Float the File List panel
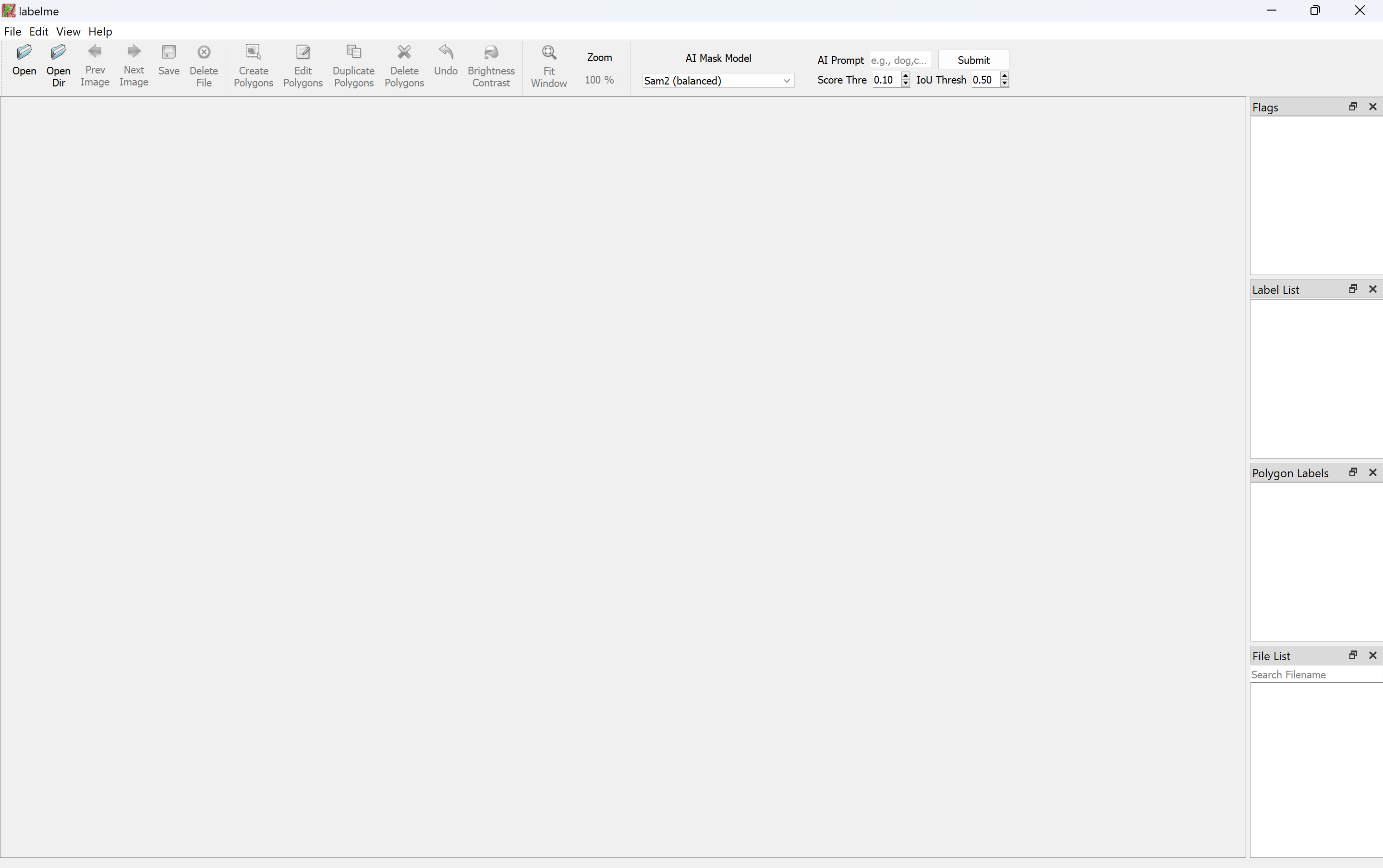 point(1353,656)
